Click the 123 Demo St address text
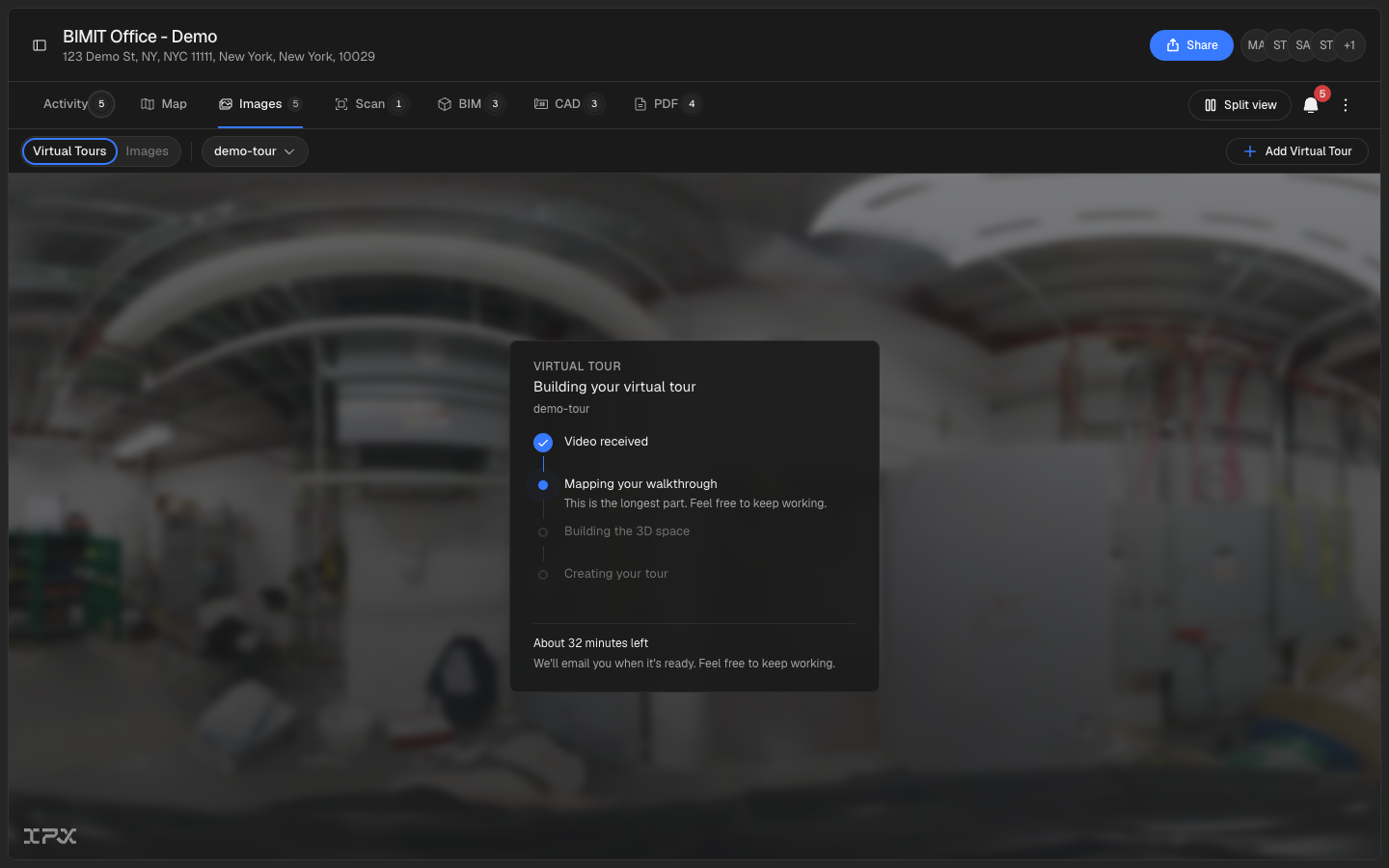1389x868 pixels. coord(219,57)
